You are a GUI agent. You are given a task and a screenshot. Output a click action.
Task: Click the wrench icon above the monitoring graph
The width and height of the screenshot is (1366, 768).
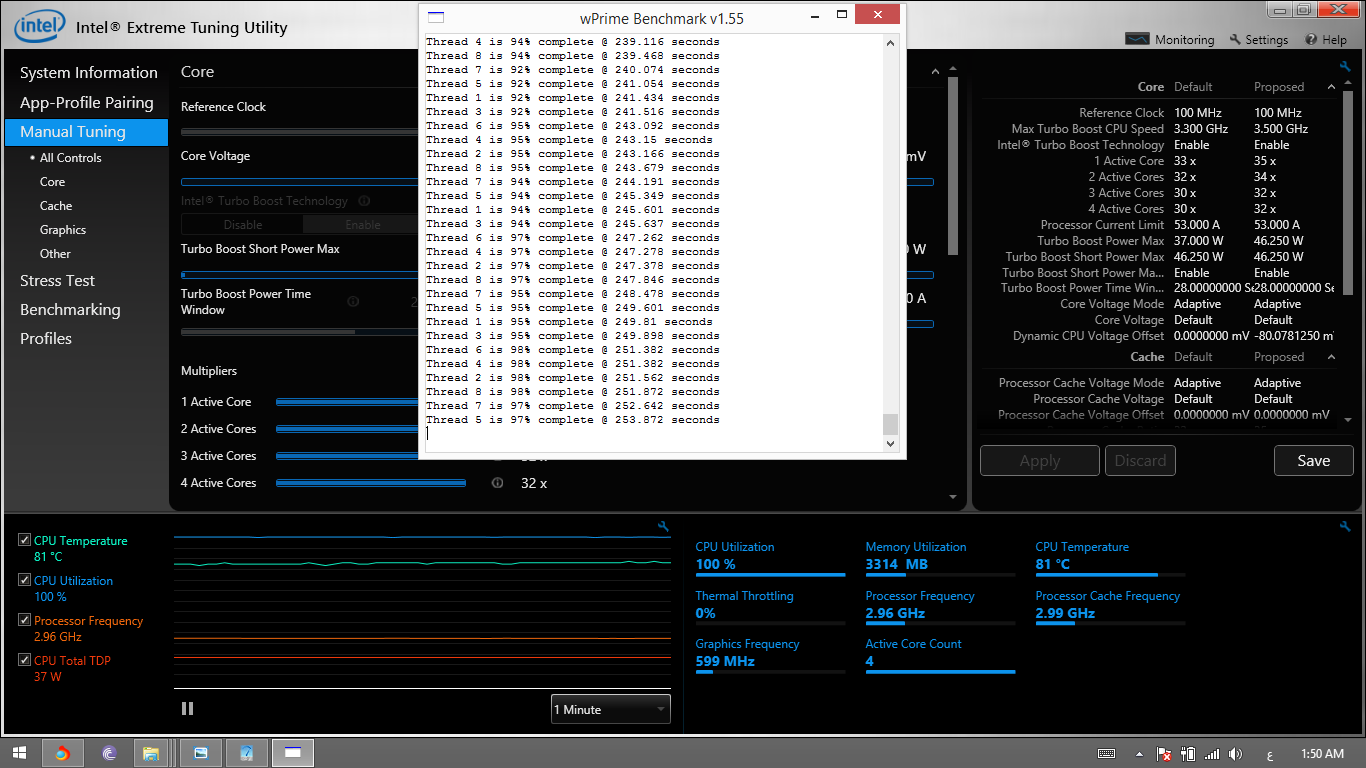point(663,526)
